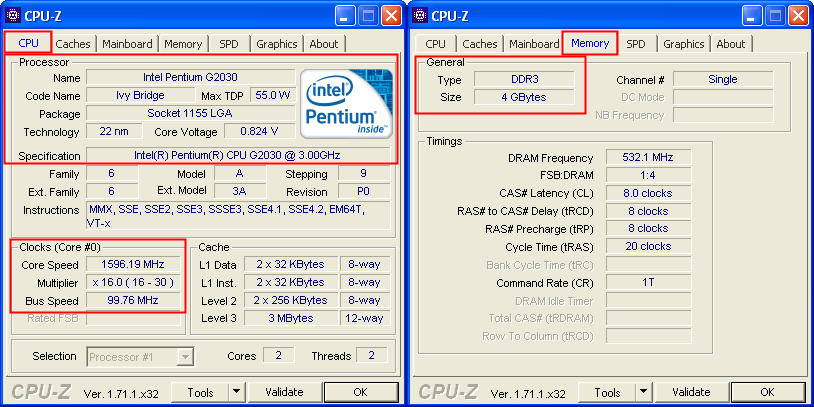Click Cycle Time (tRAS) value 20 clocks

(648, 246)
